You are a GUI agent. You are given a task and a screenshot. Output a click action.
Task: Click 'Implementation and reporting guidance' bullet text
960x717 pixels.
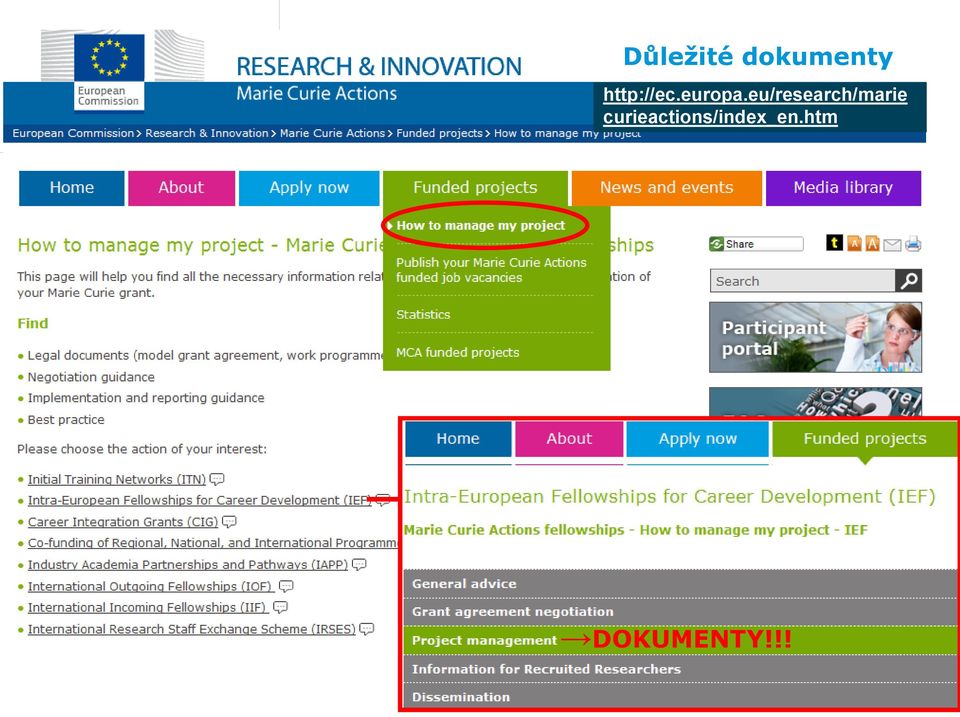[146, 398]
